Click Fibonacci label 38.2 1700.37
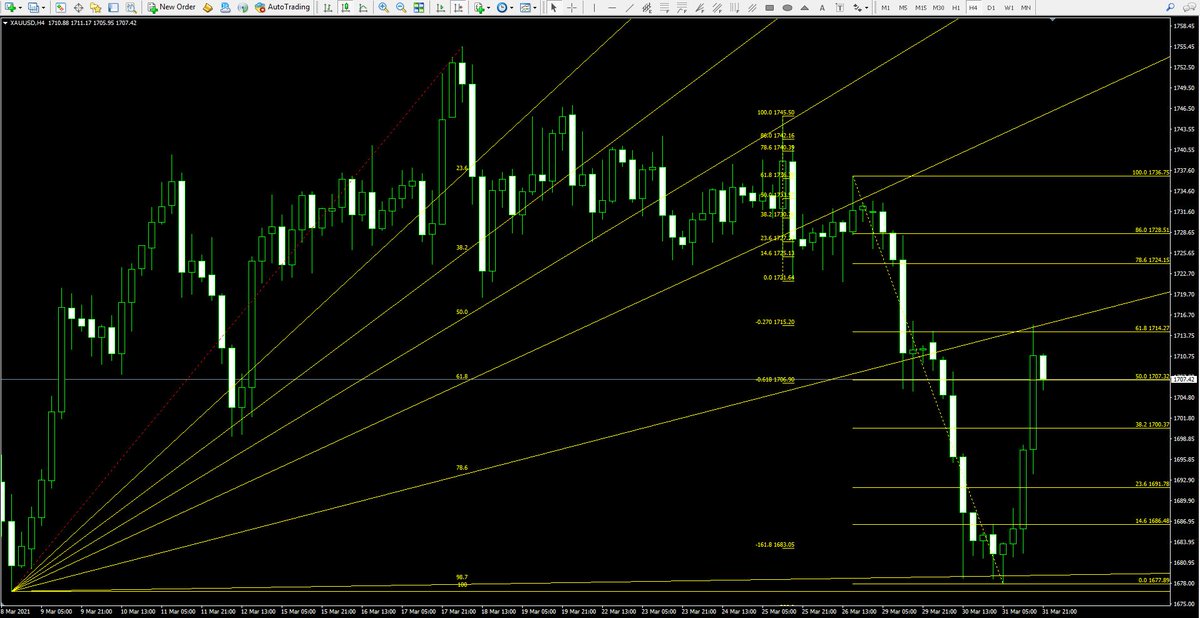This screenshot has width=1200, height=618. click(1151, 424)
